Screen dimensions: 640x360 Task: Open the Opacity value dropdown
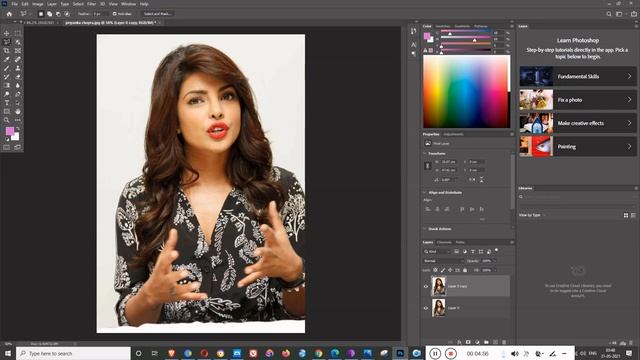pyautogui.click(x=494, y=261)
